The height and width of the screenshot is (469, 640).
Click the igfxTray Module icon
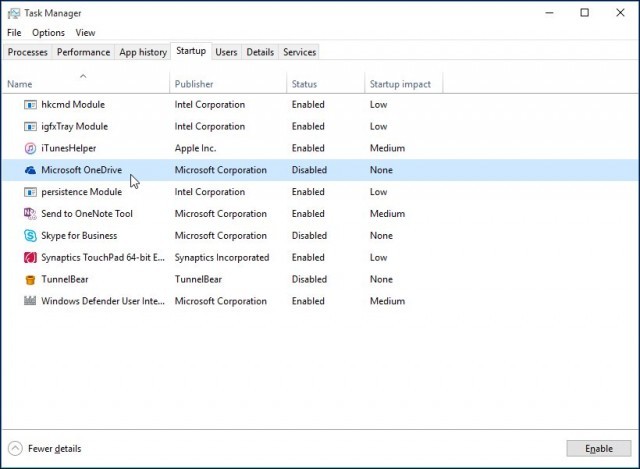[30, 127]
